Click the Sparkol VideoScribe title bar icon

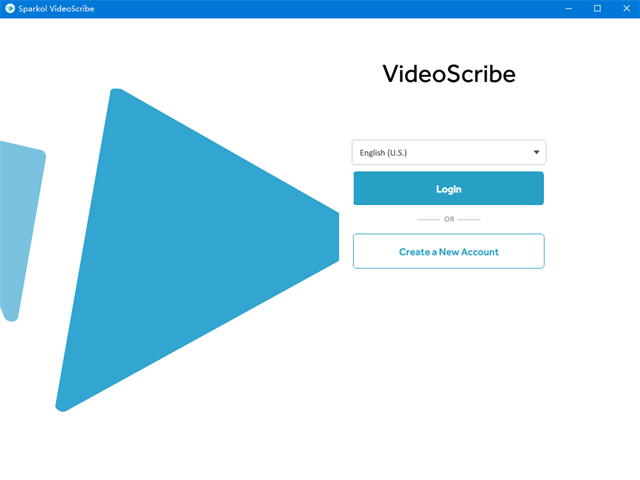(x=10, y=9)
